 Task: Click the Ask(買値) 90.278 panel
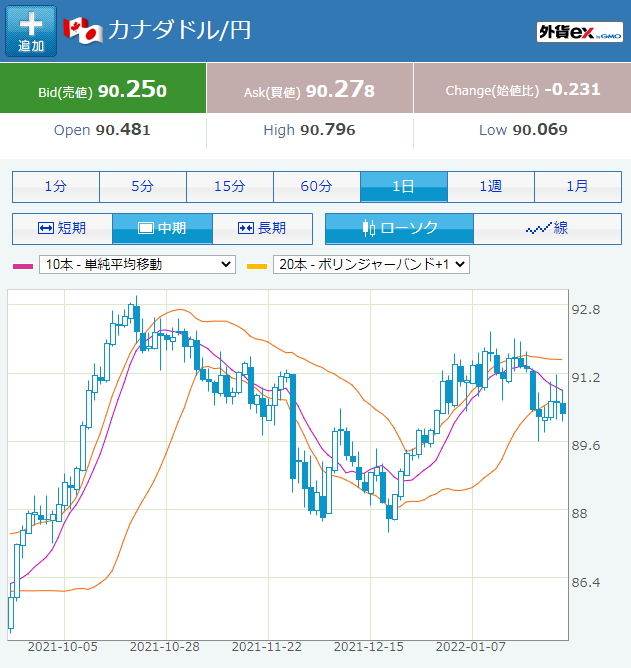310,88
